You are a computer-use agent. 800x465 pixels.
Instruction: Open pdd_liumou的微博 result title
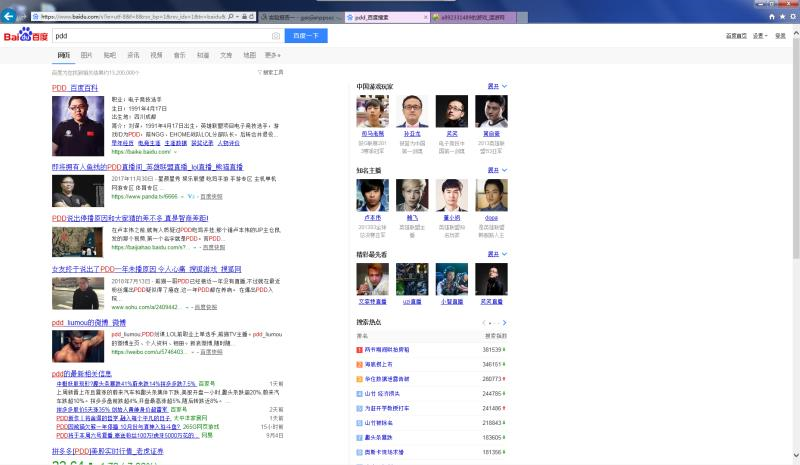[x=88, y=323]
